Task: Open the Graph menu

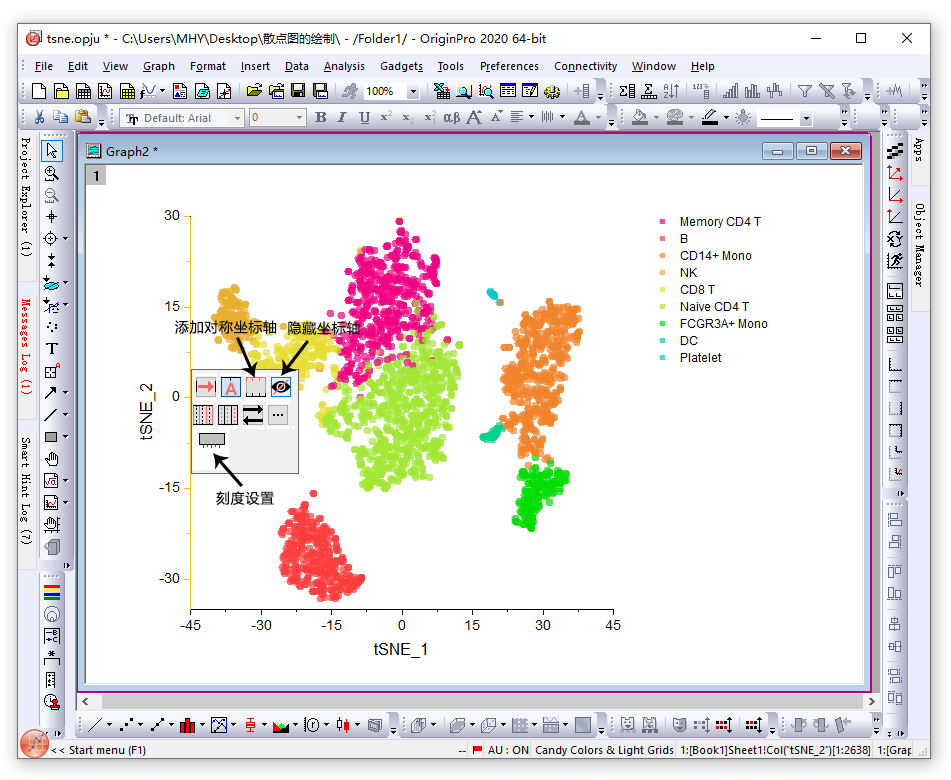Action: [159, 66]
